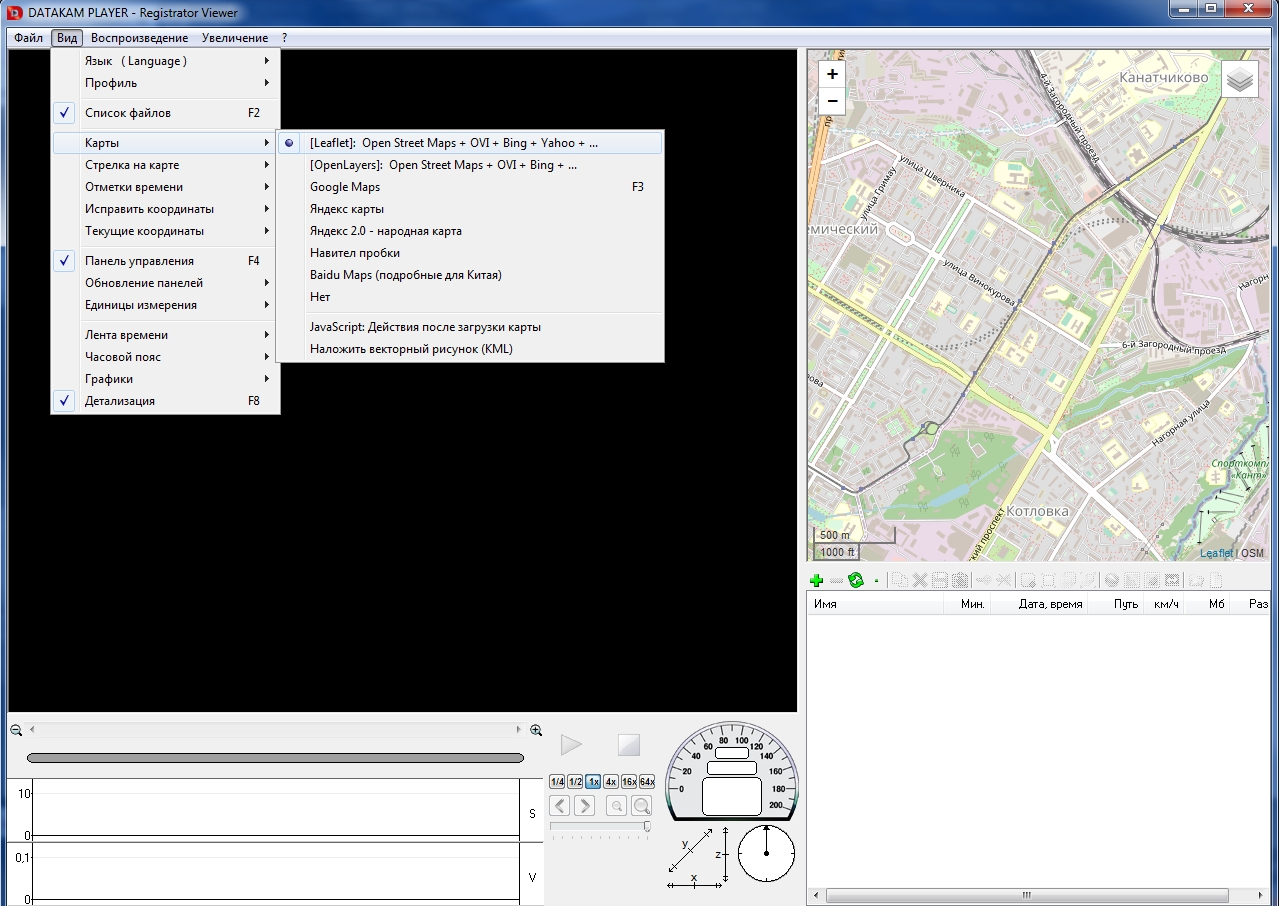Expand the Язык (Language) submenu
Viewport: 1279px width, 906px height.
pos(136,61)
